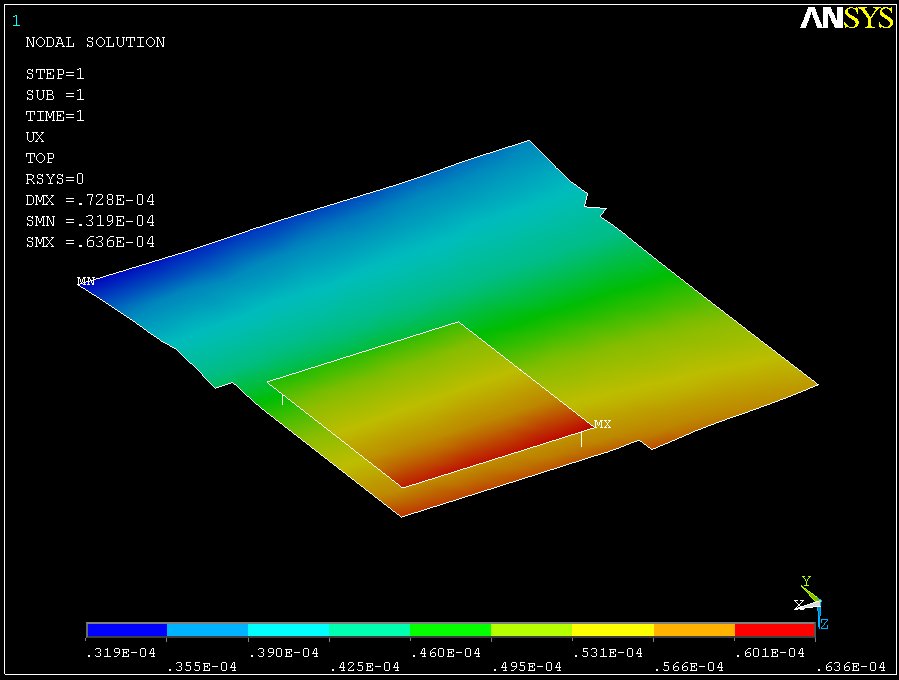Click the SMX =.636E-04 value
Screen dimensions: 899x680
pos(90,242)
